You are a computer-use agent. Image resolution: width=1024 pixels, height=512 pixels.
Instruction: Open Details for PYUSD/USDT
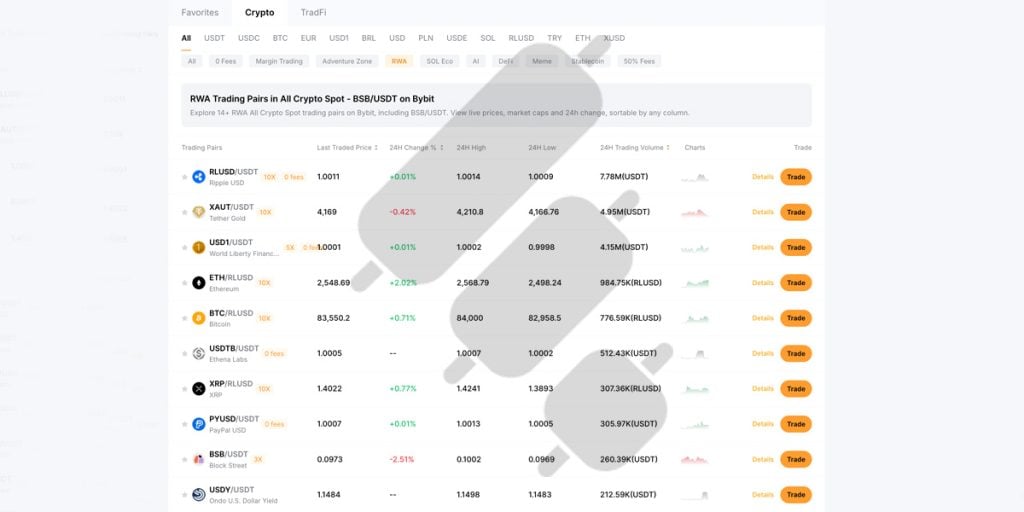(x=763, y=424)
